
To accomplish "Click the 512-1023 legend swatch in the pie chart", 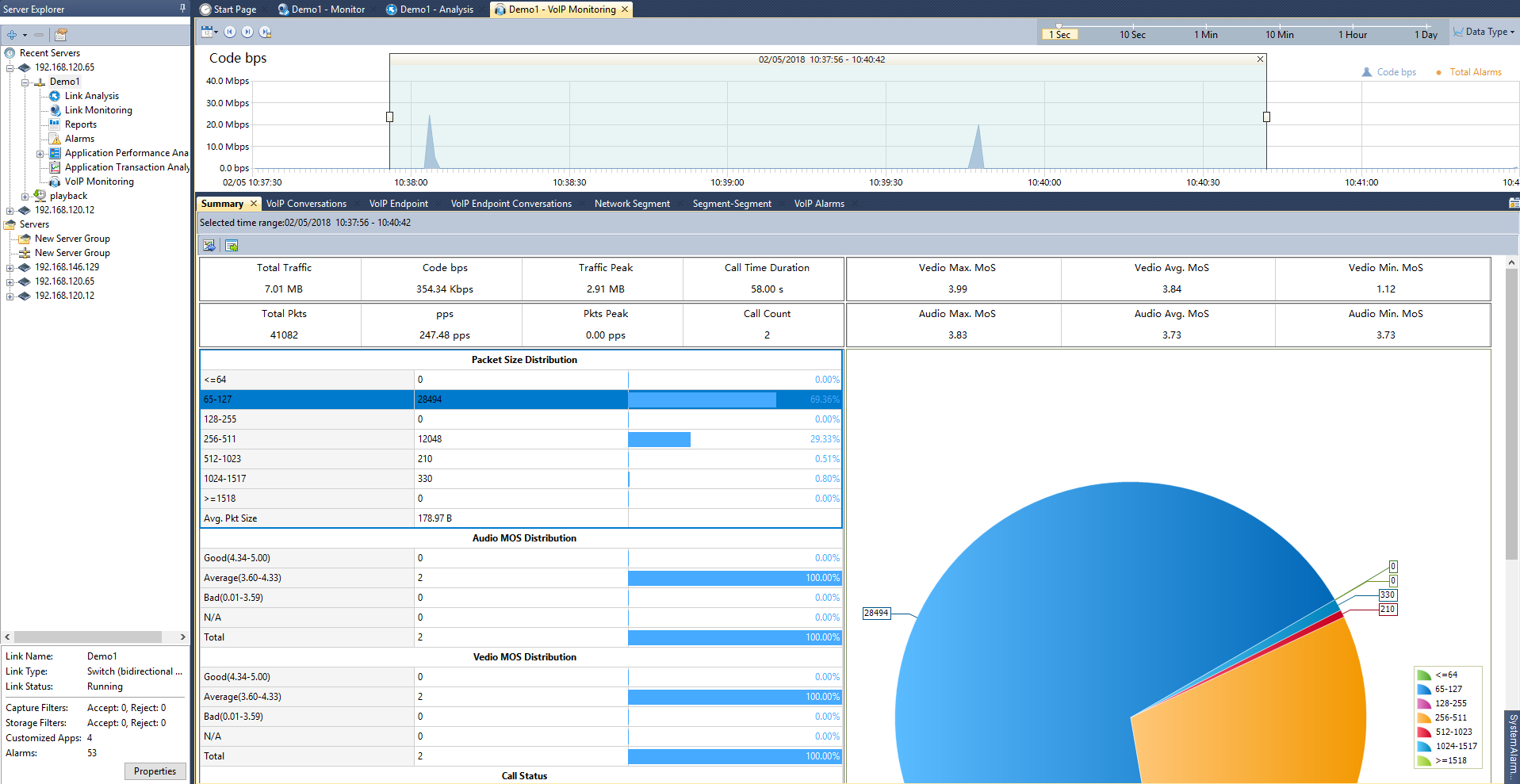I will [x=1424, y=732].
